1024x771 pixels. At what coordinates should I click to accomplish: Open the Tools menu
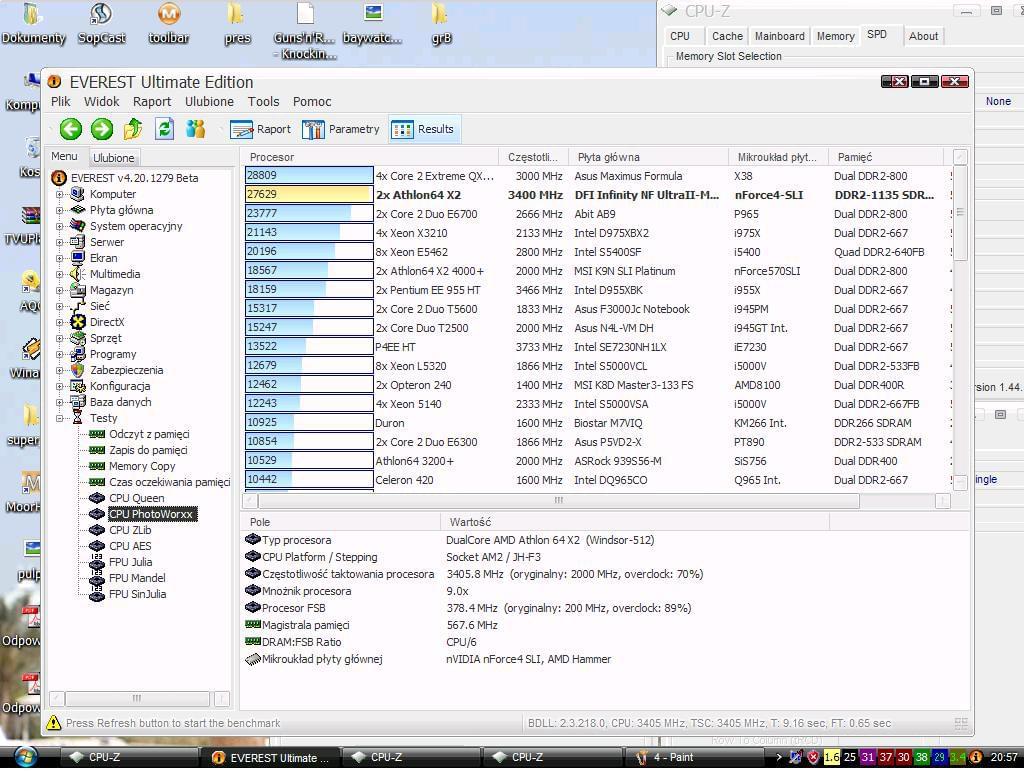click(x=263, y=101)
